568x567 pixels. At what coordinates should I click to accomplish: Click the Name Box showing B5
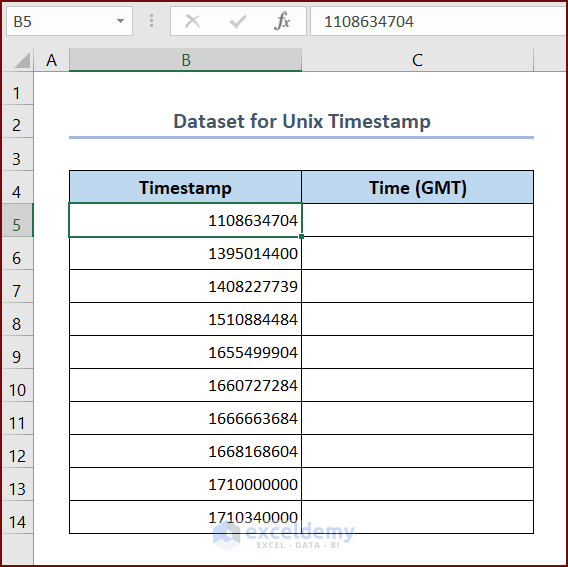pyautogui.click(x=69, y=21)
